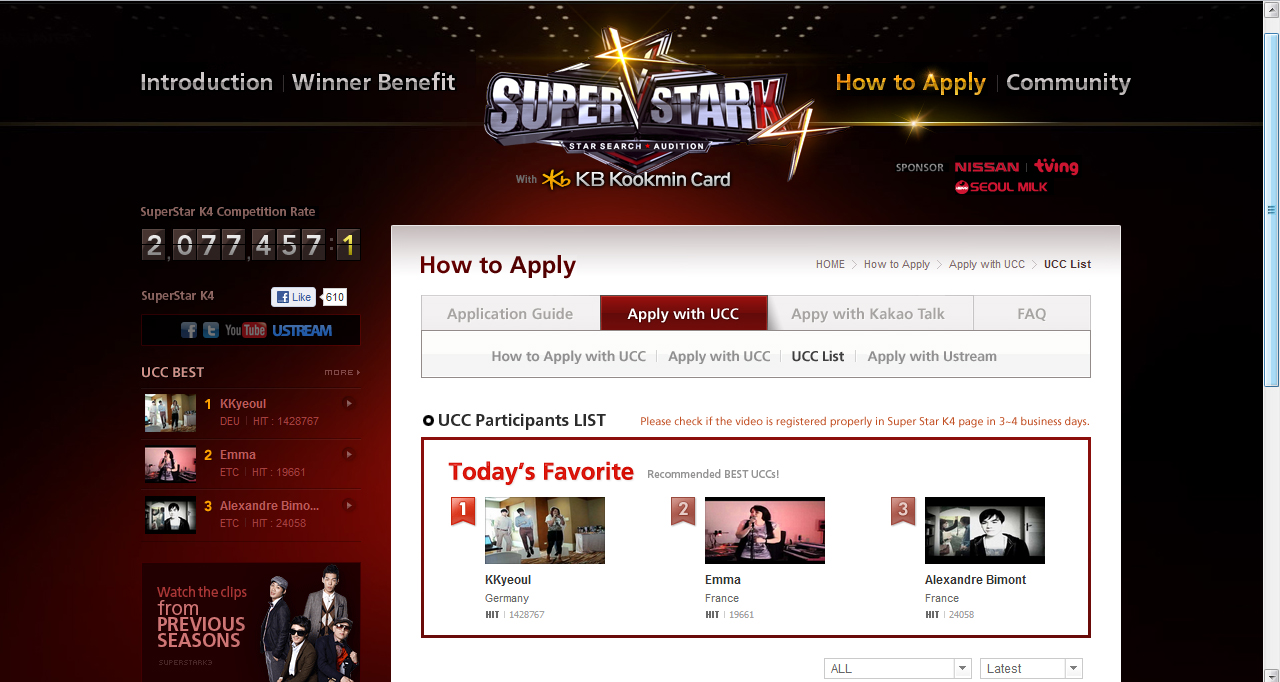Open the tving sponsor logo
Viewport: 1280px width, 682px height.
point(1055,167)
